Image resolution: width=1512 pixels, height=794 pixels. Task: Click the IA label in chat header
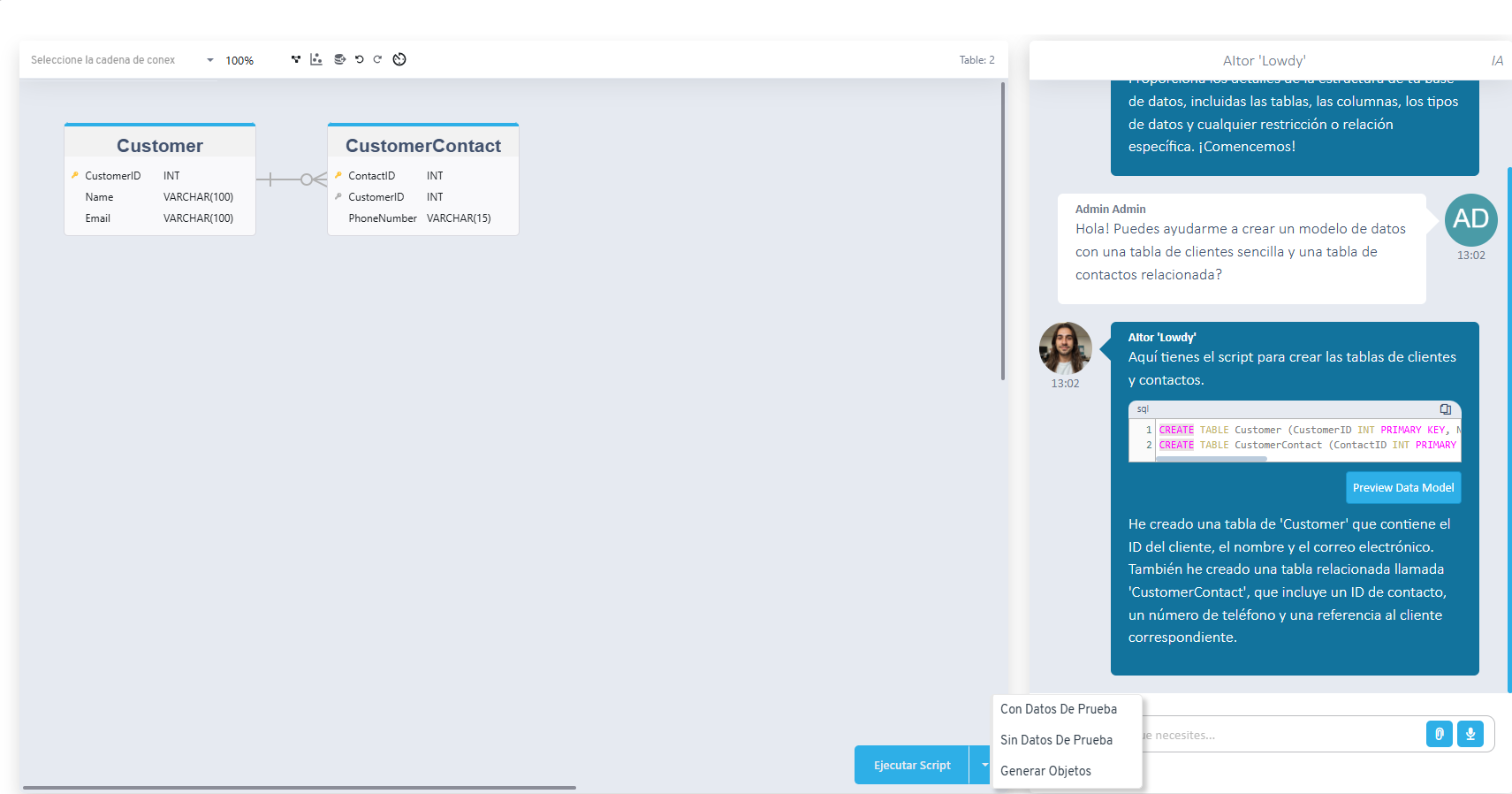[x=1497, y=60]
